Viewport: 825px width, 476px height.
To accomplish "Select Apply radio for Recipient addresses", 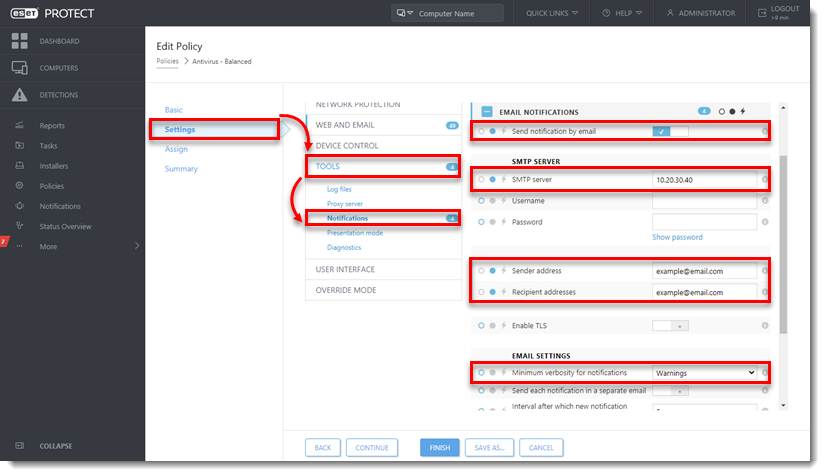I will pyautogui.click(x=492, y=292).
